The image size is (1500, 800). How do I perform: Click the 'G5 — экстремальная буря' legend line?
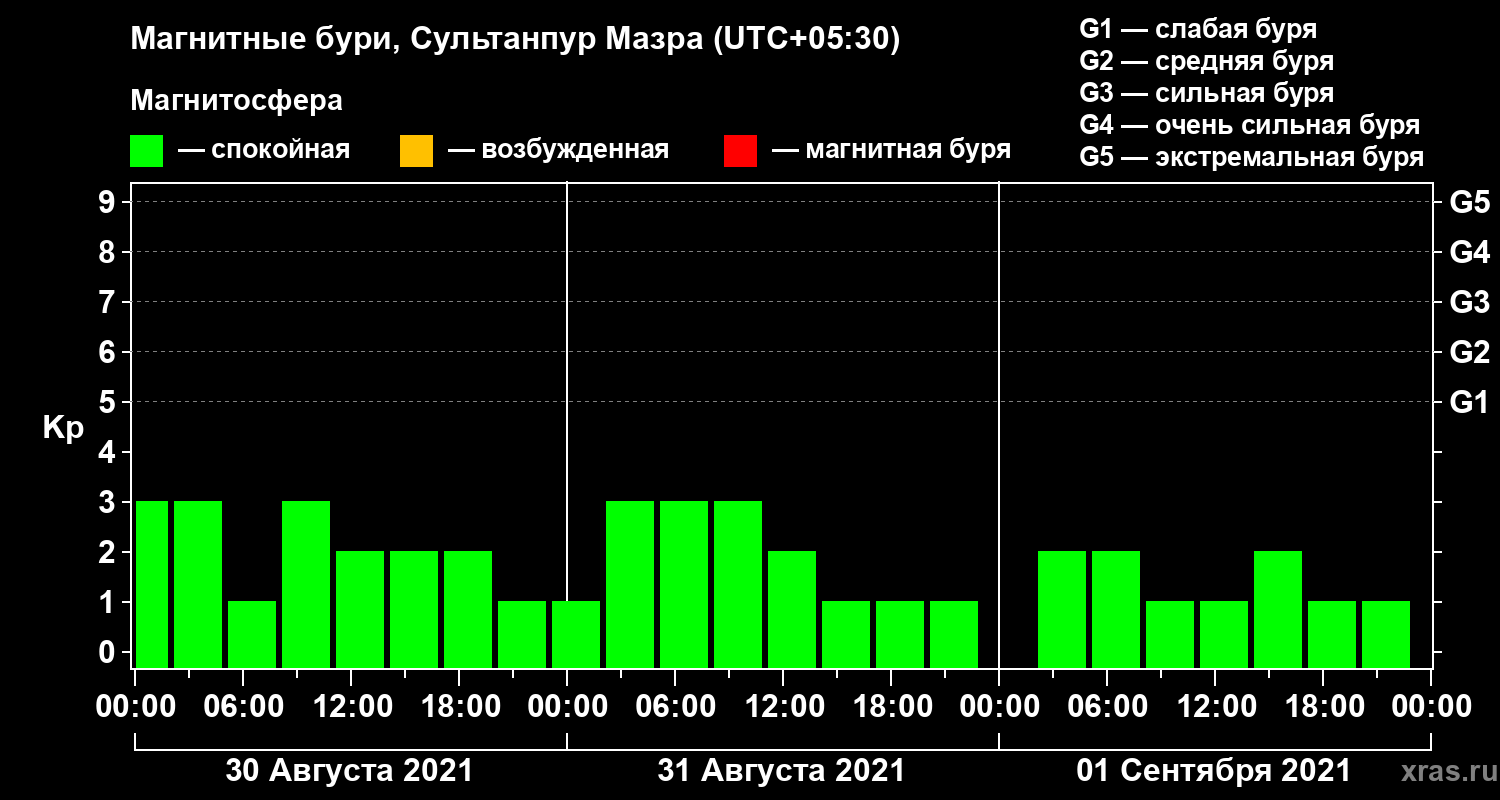tap(1252, 157)
